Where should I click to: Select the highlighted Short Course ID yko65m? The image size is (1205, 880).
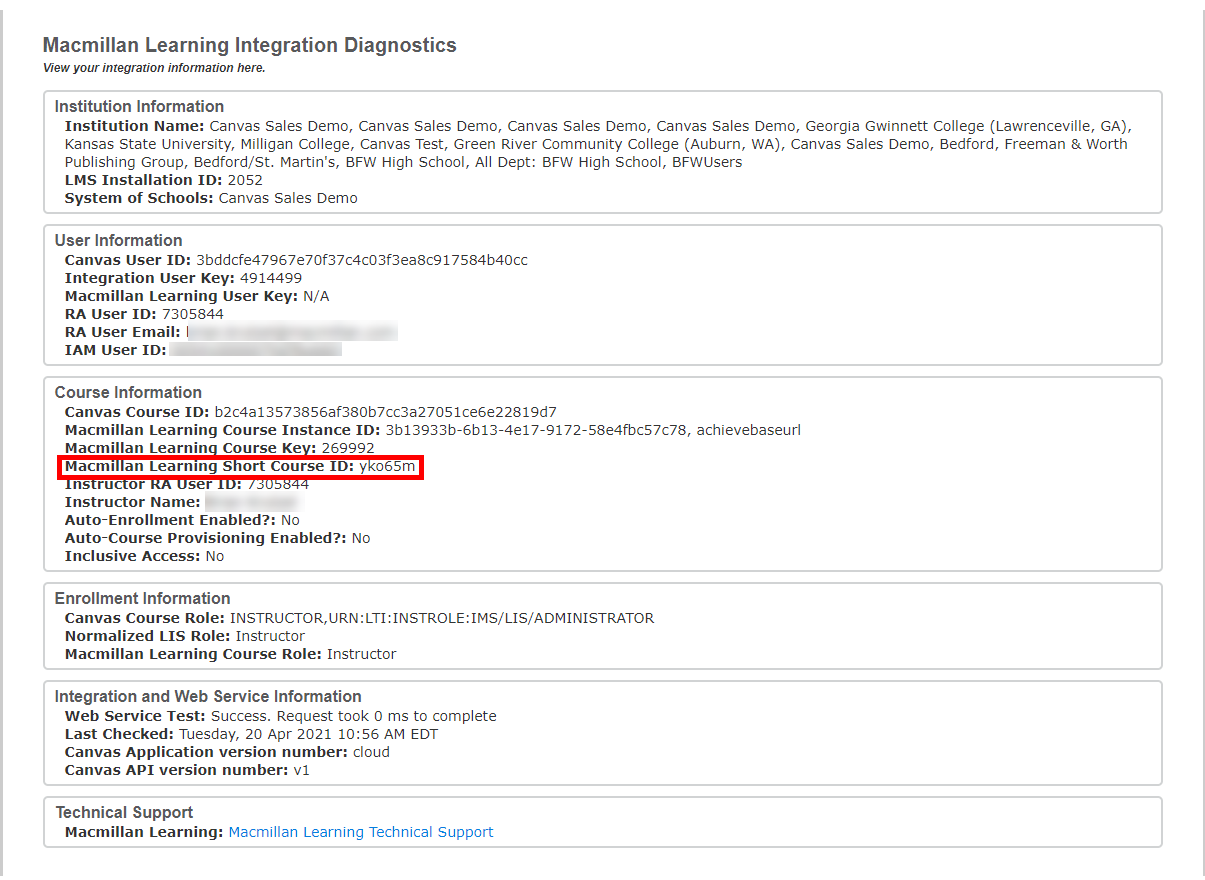coord(397,465)
